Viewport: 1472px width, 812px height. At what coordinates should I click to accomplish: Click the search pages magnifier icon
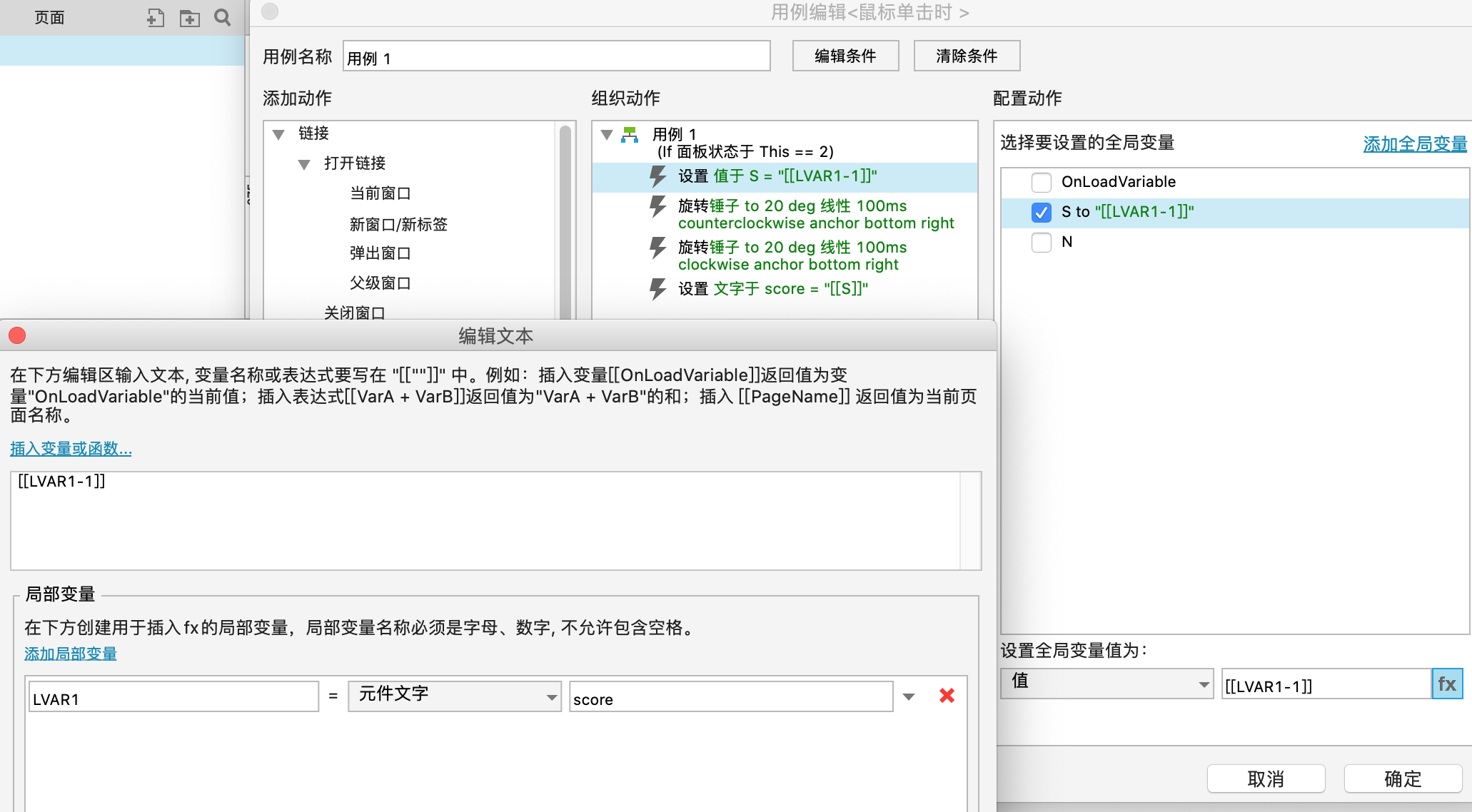pyautogui.click(x=223, y=18)
